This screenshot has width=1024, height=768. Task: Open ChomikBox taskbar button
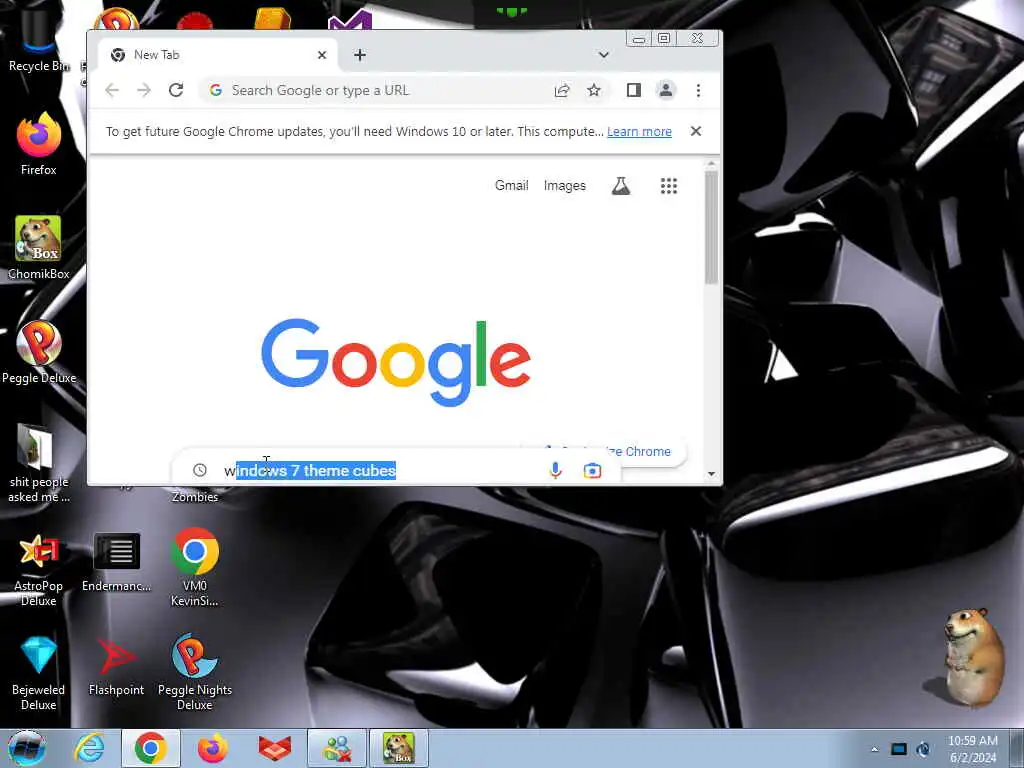click(399, 748)
